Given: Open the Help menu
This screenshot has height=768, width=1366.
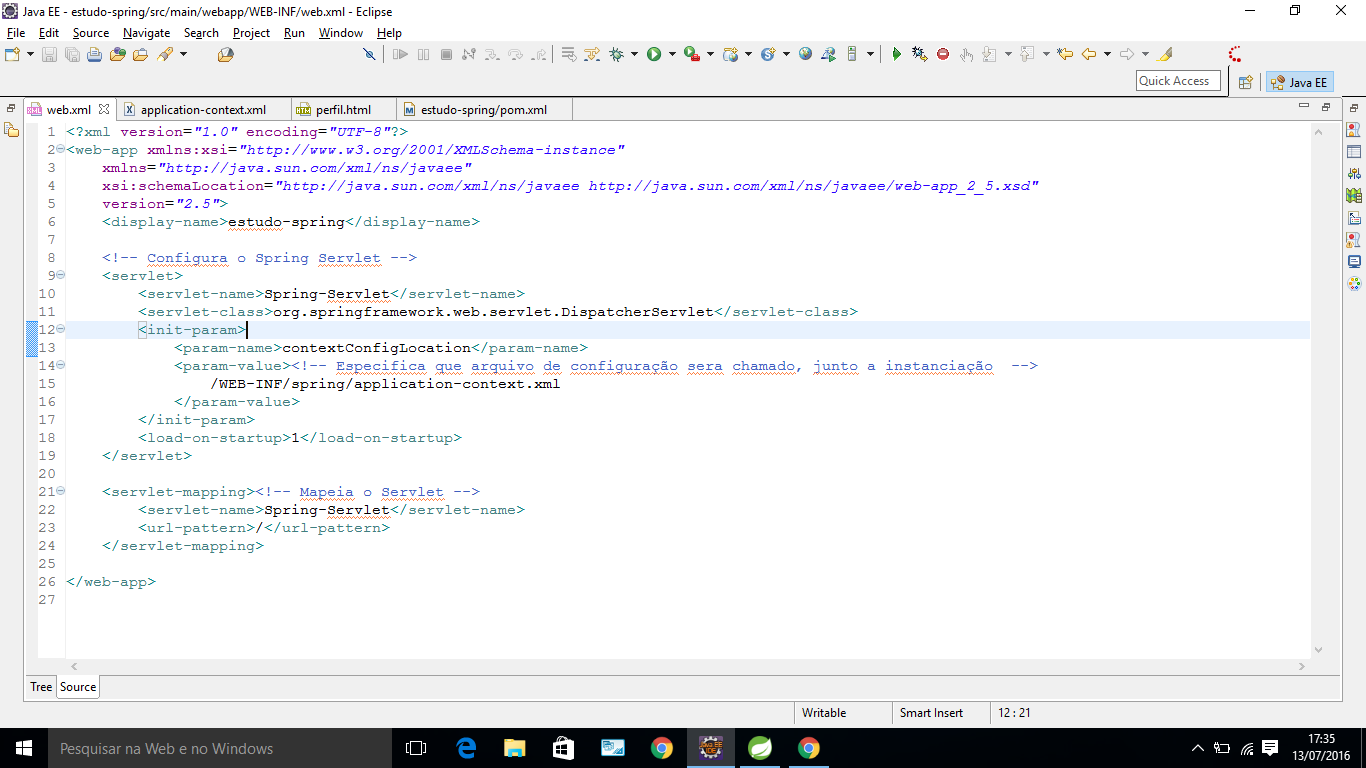Looking at the screenshot, I should click(389, 33).
